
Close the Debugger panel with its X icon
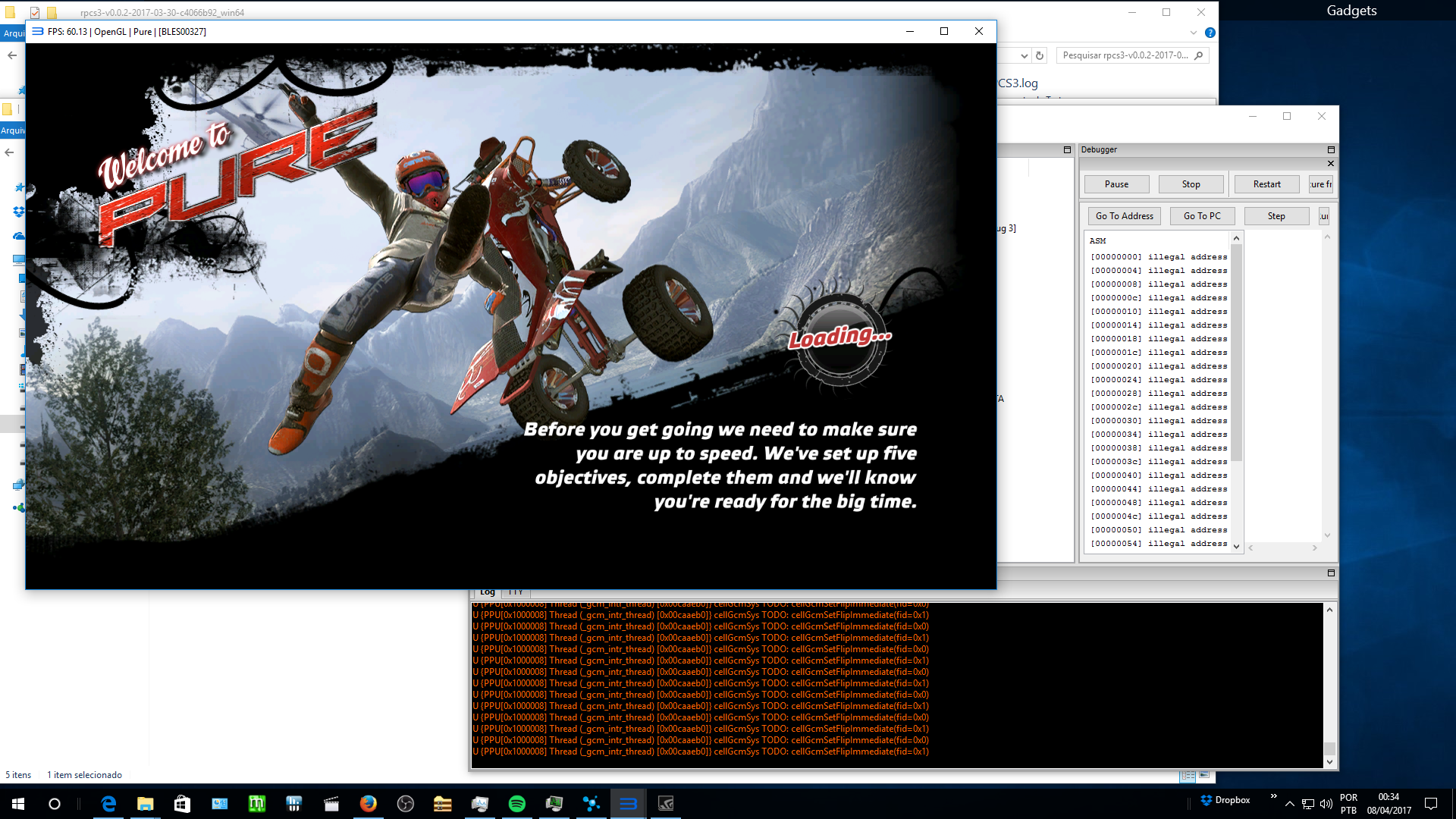(1330, 164)
